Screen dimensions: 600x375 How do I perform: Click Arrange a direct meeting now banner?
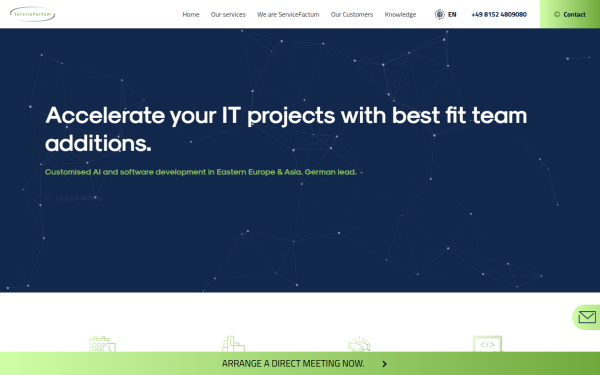[x=300, y=364]
